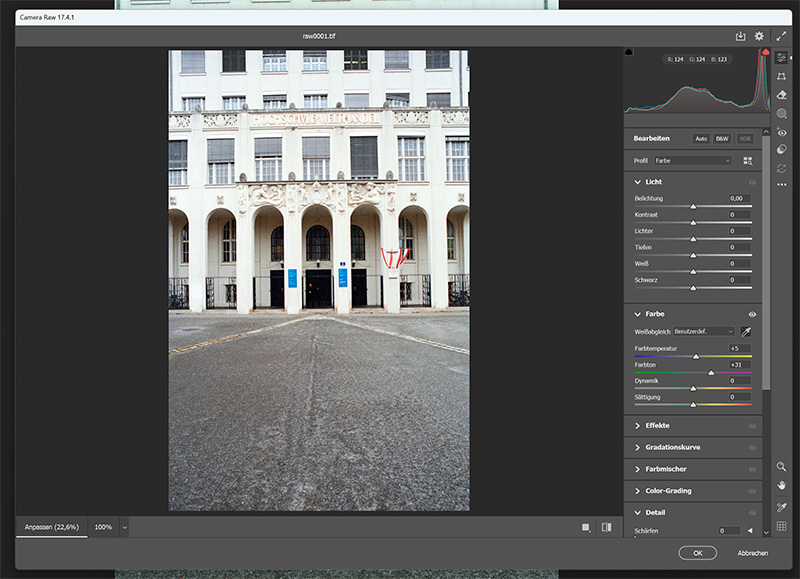Toggle the shadow clipping warning
Viewport: 800px width, 579px height.
point(629,52)
